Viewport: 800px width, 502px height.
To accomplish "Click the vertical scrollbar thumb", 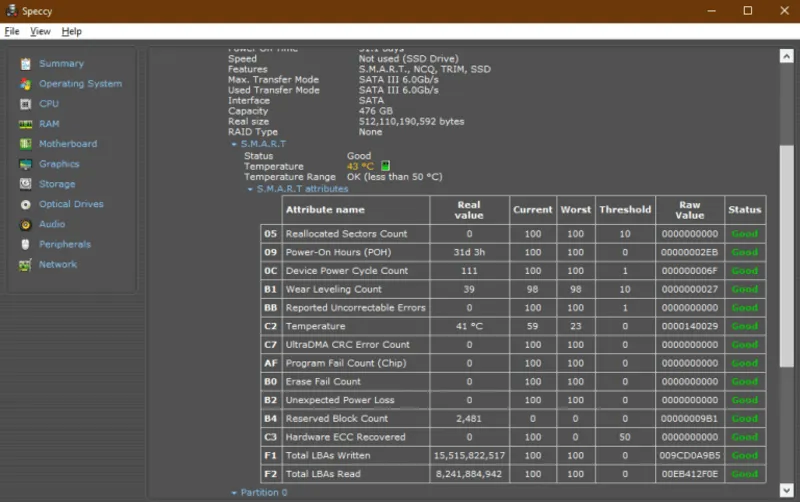I will [786, 256].
